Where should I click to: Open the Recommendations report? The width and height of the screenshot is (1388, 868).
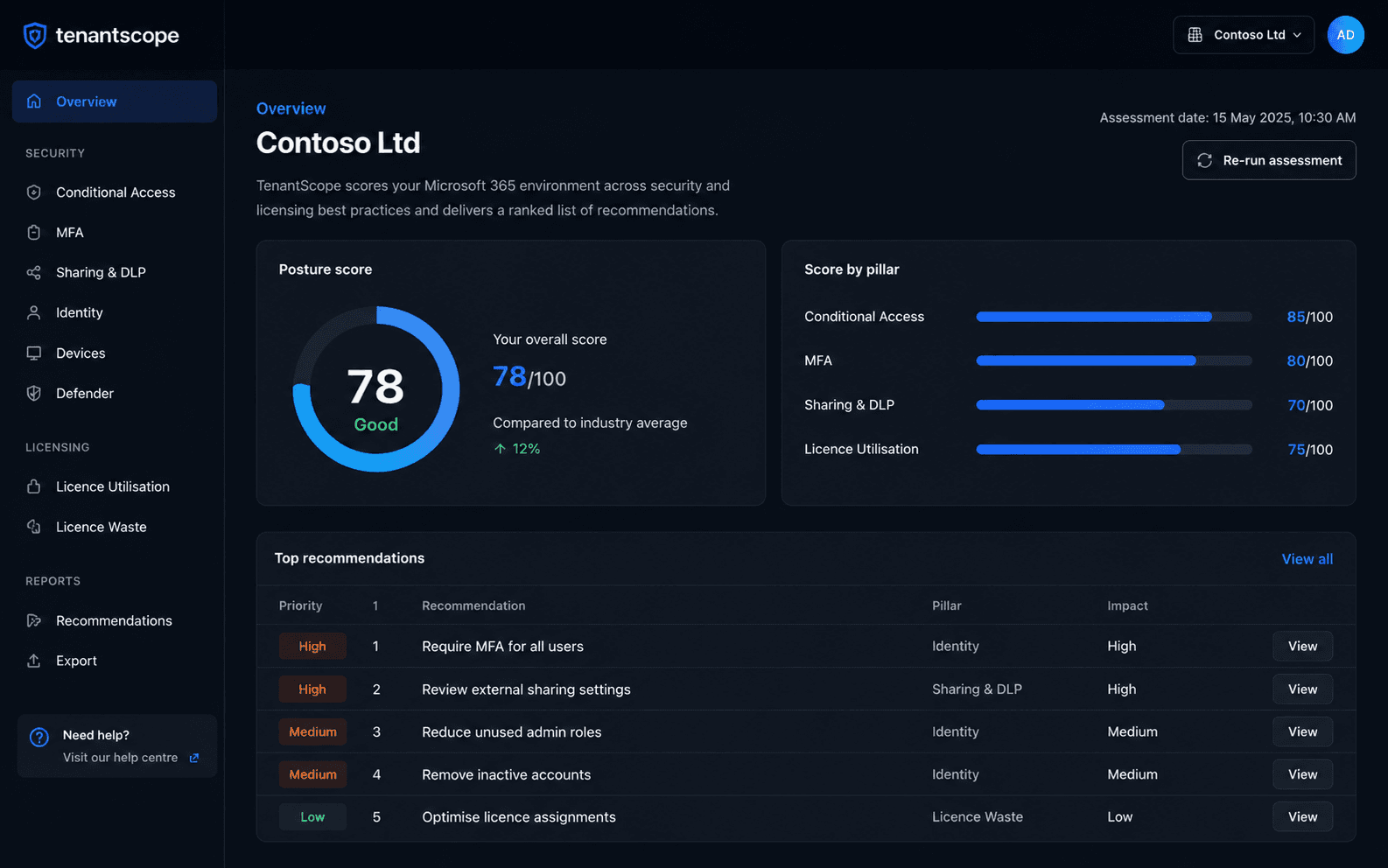click(x=115, y=620)
